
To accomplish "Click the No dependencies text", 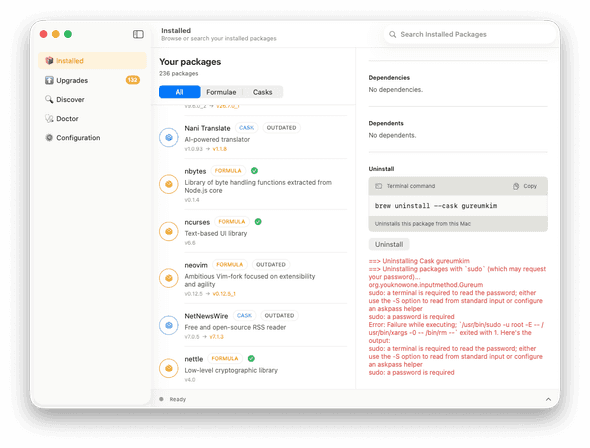I will coord(396,90).
